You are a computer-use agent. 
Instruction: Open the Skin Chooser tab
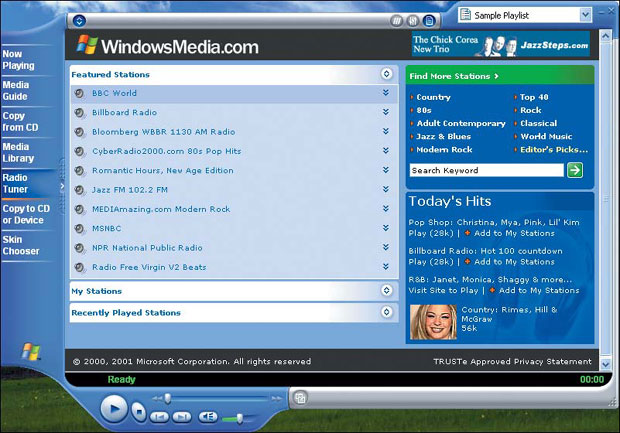tap(21, 245)
